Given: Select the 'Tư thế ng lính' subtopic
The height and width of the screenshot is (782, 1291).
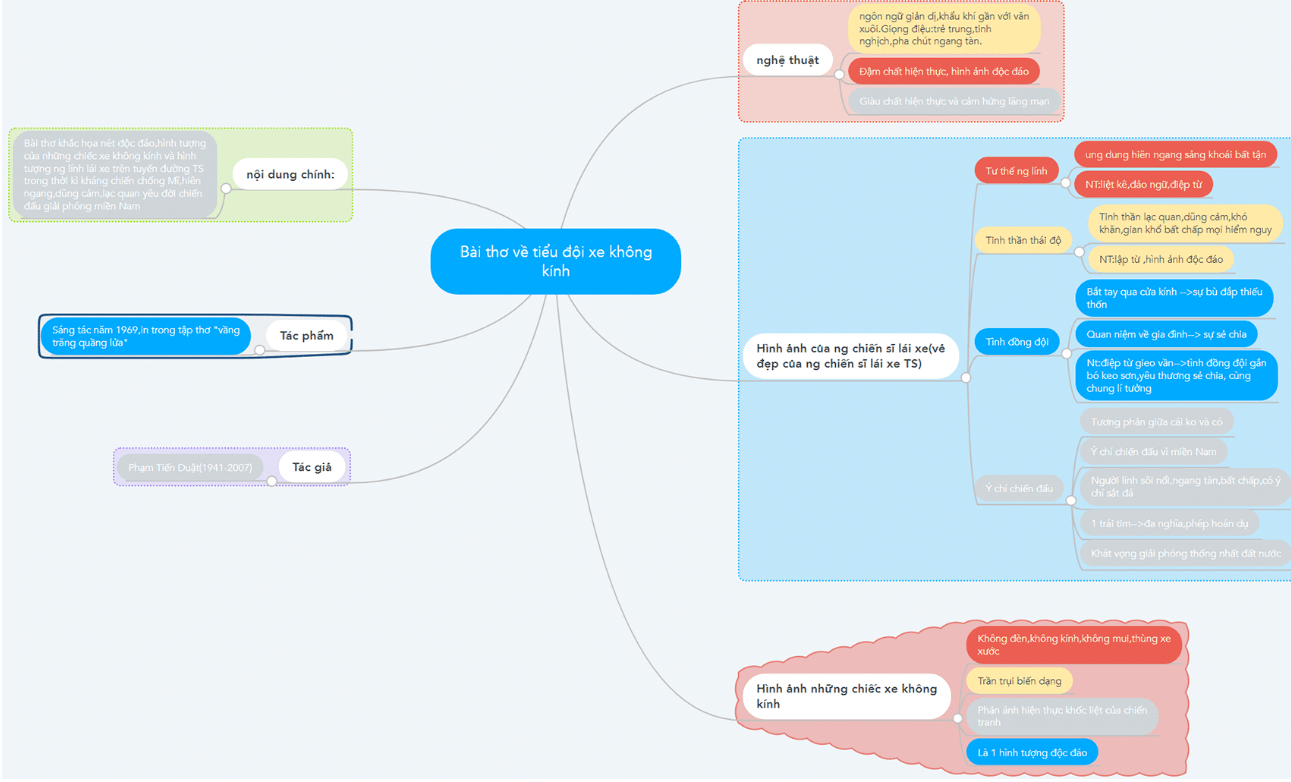Looking at the screenshot, I should [1016, 171].
